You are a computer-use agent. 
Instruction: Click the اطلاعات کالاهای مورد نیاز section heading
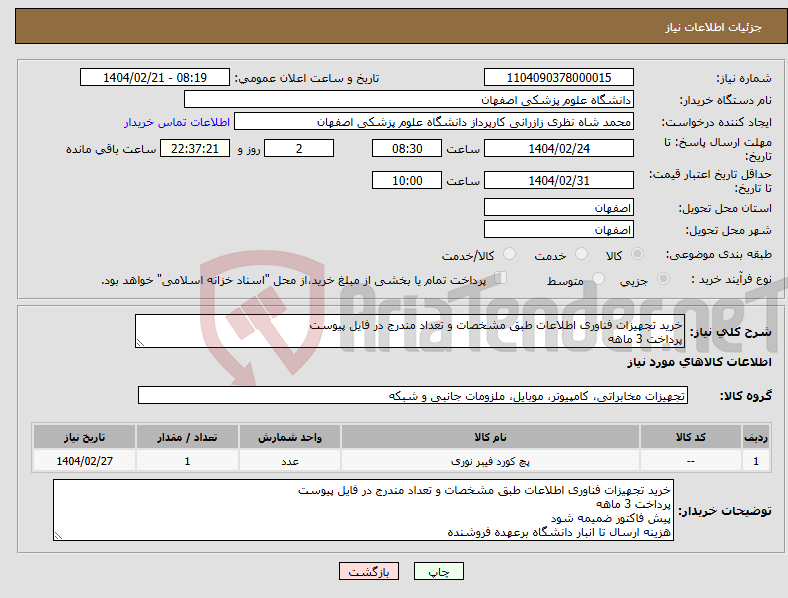point(699,362)
